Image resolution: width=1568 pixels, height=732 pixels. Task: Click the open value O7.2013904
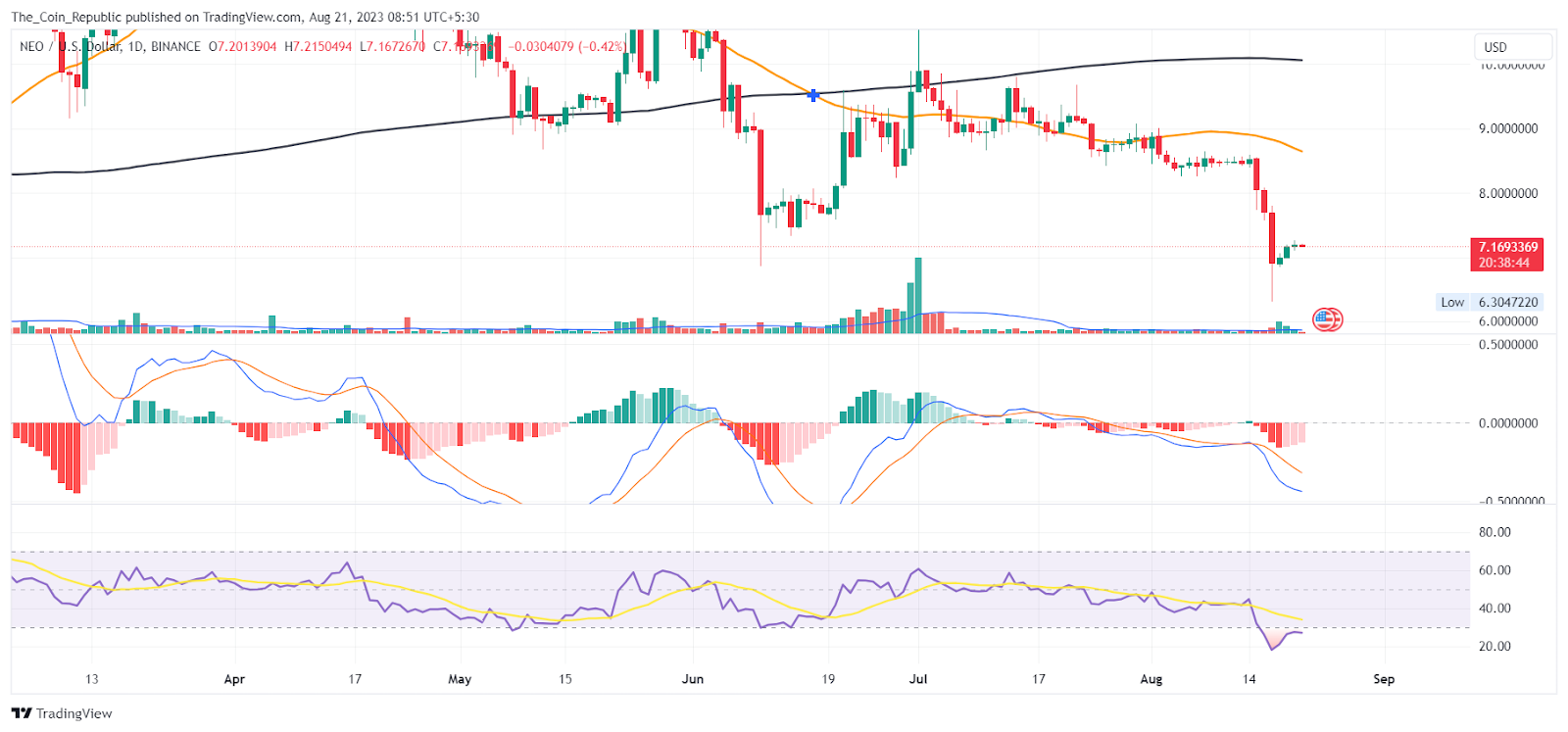pos(242,46)
